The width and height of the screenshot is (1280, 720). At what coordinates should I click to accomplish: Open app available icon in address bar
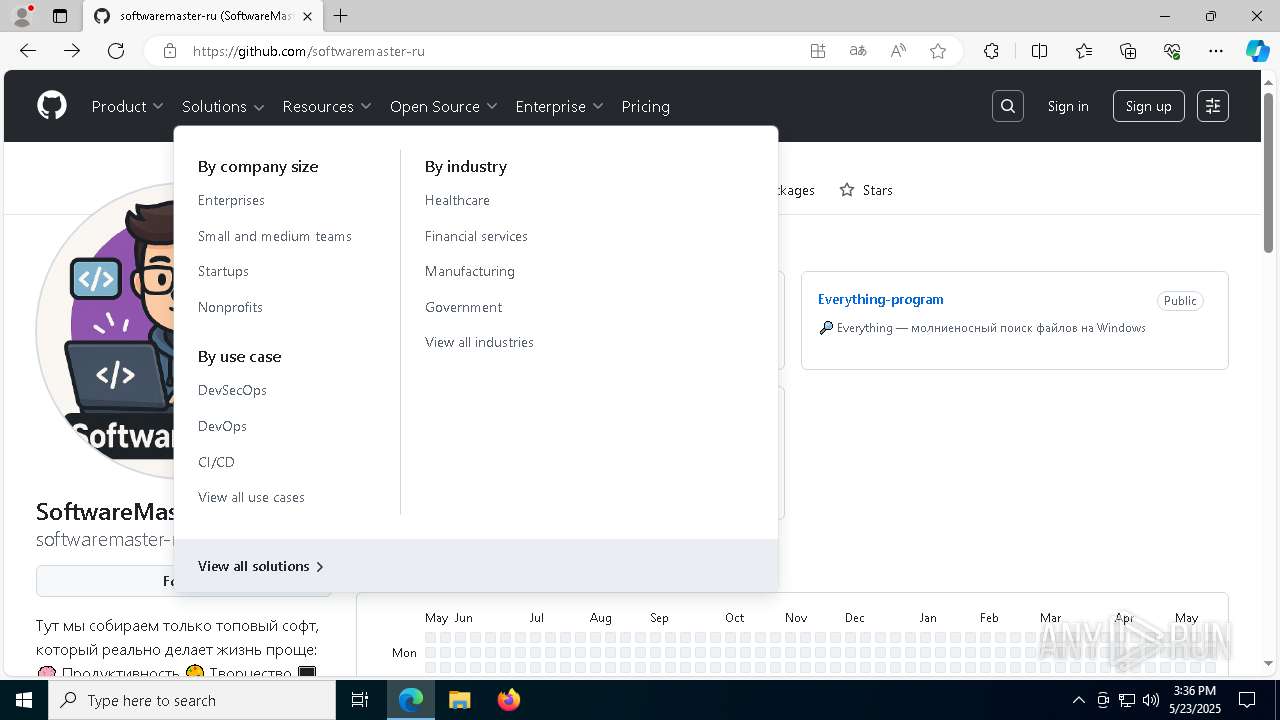point(818,51)
